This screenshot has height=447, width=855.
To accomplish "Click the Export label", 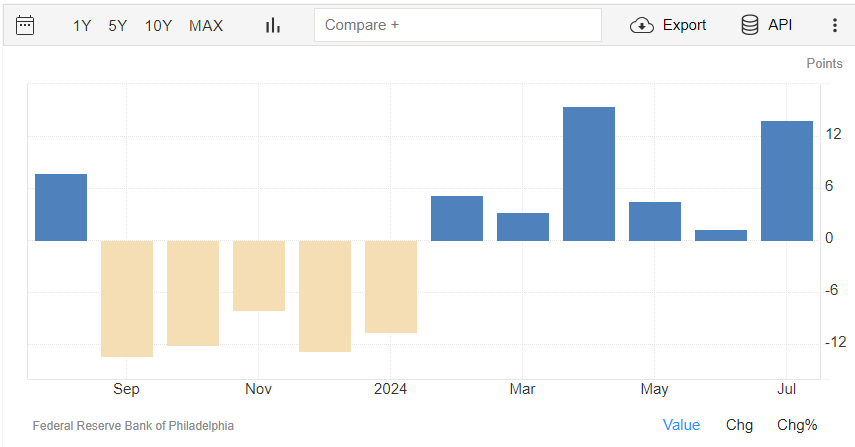I will [684, 25].
